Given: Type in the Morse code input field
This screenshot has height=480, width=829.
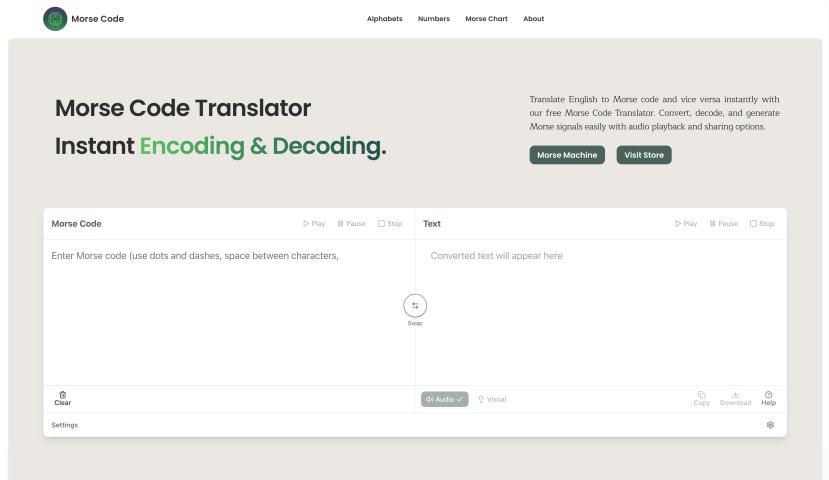Looking at the screenshot, I should coord(228,310).
